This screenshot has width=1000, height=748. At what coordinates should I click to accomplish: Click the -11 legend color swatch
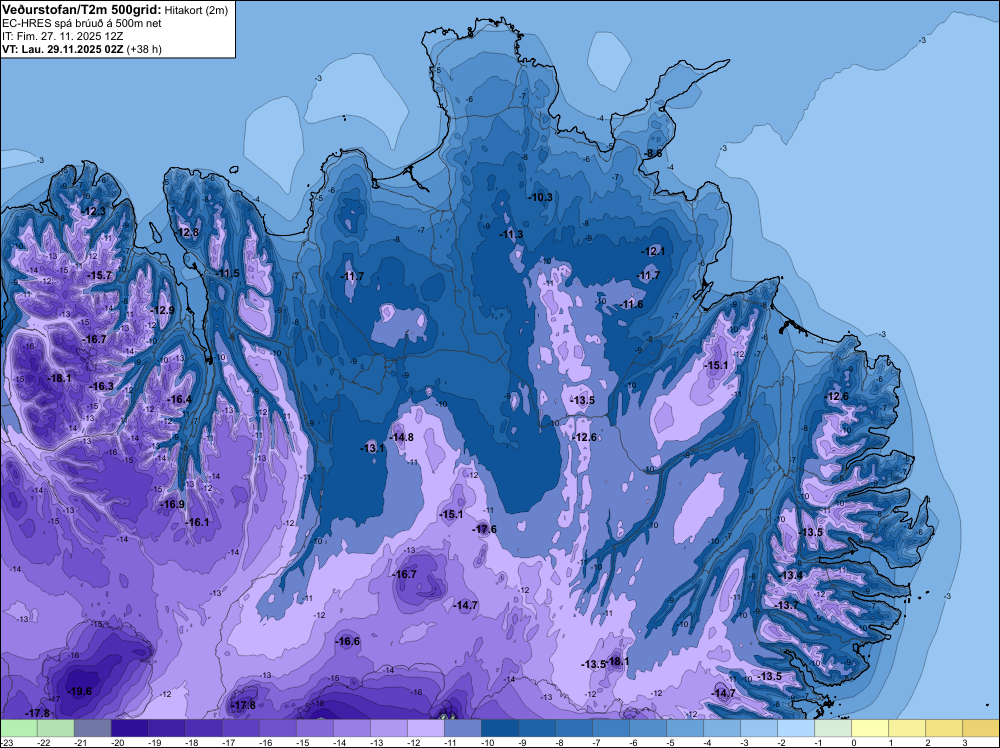[x=462, y=728]
